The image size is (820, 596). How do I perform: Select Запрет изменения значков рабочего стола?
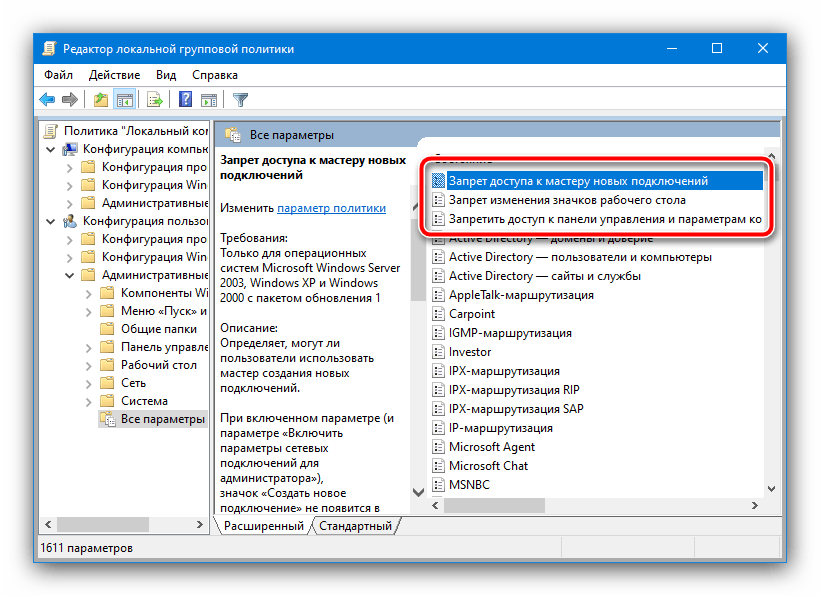[567, 200]
